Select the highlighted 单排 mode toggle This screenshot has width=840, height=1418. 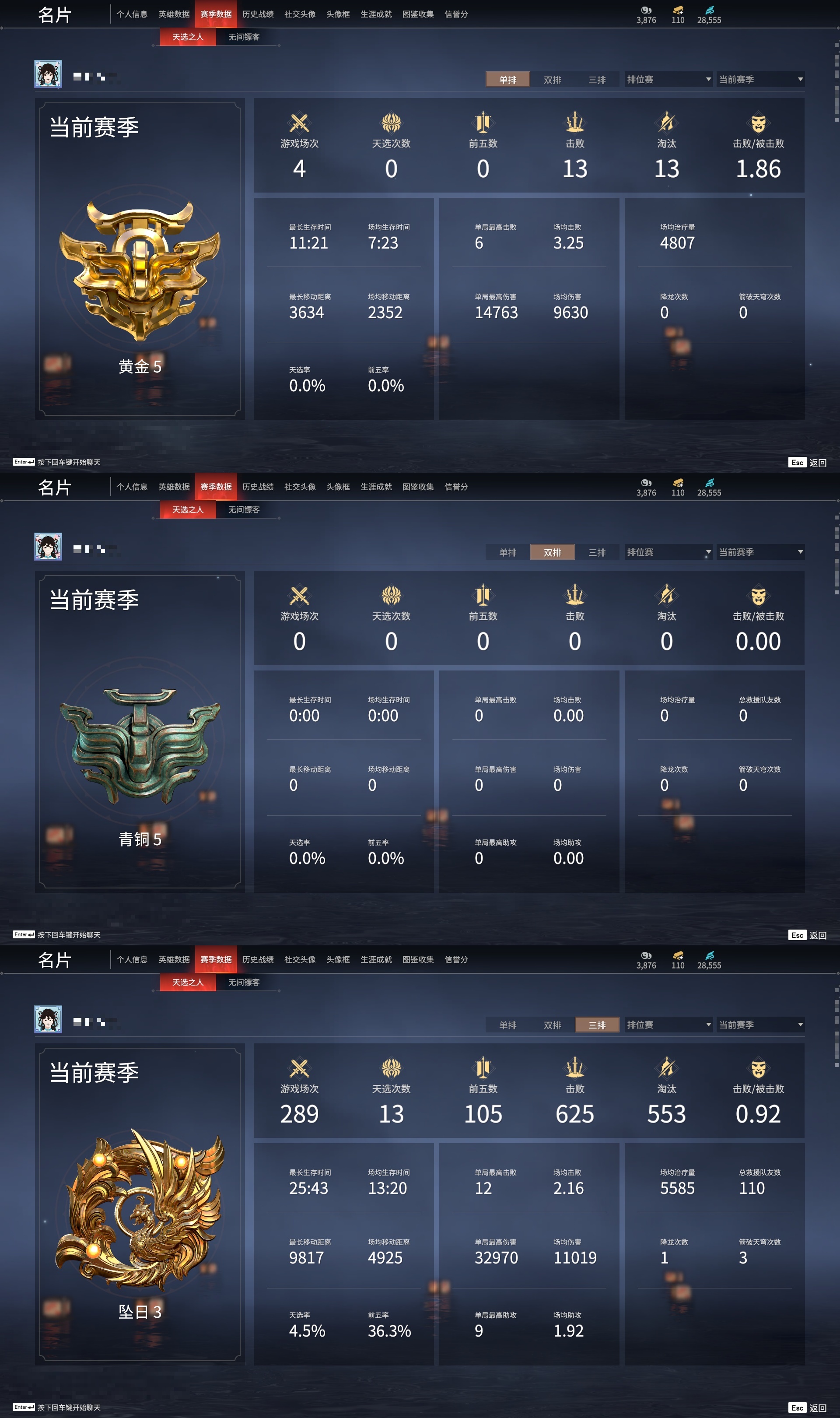[x=508, y=79]
